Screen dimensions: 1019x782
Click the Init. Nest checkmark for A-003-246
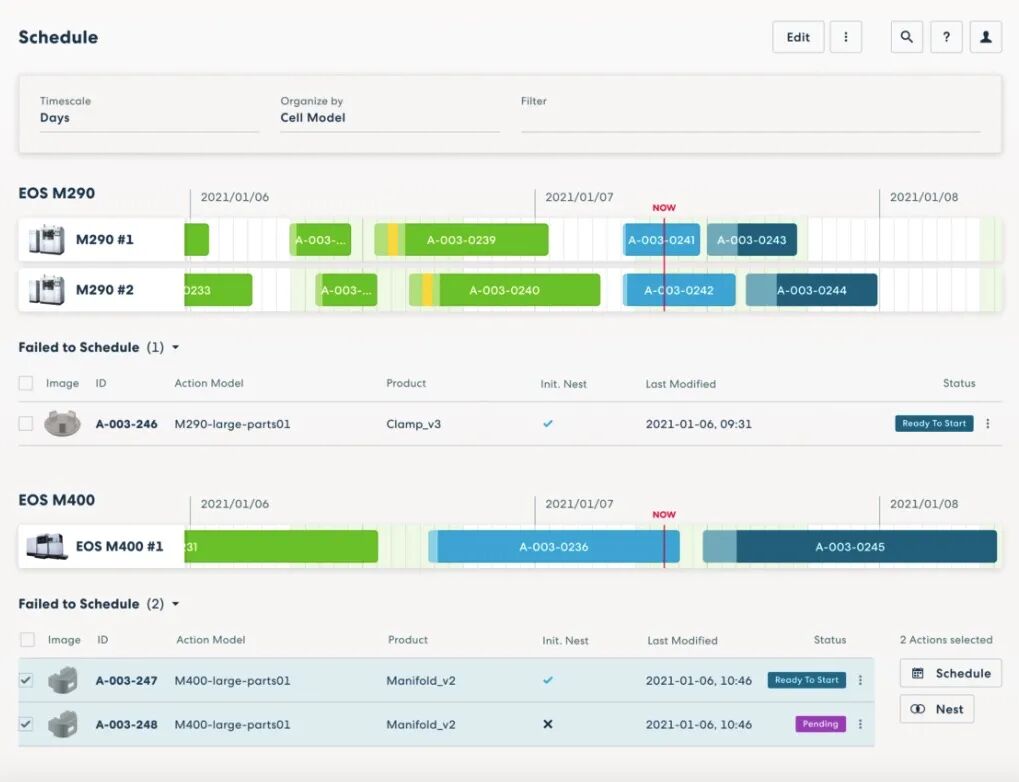(548, 424)
